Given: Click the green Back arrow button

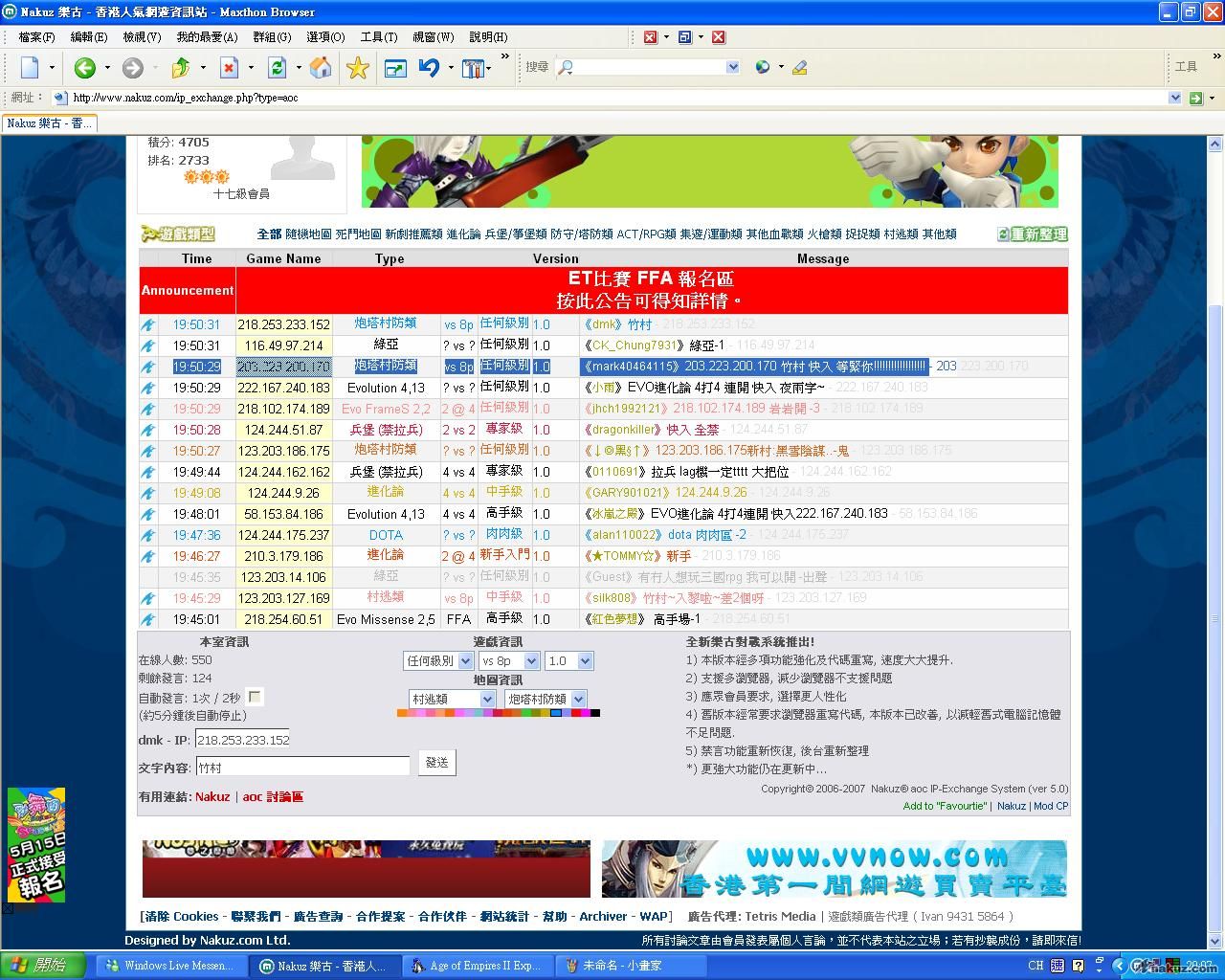Looking at the screenshot, I should 84,68.
